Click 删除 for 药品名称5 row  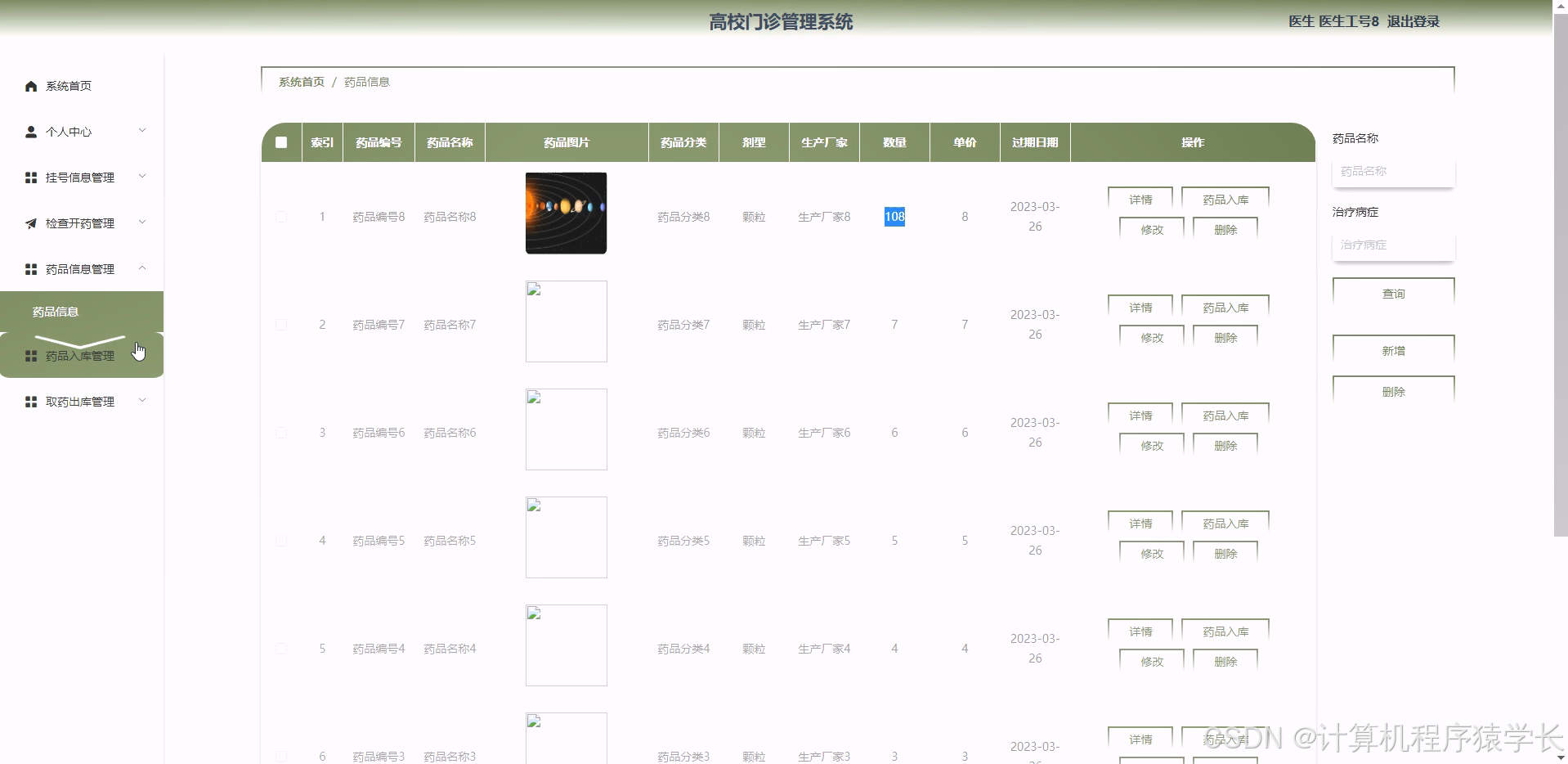coord(1225,554)
